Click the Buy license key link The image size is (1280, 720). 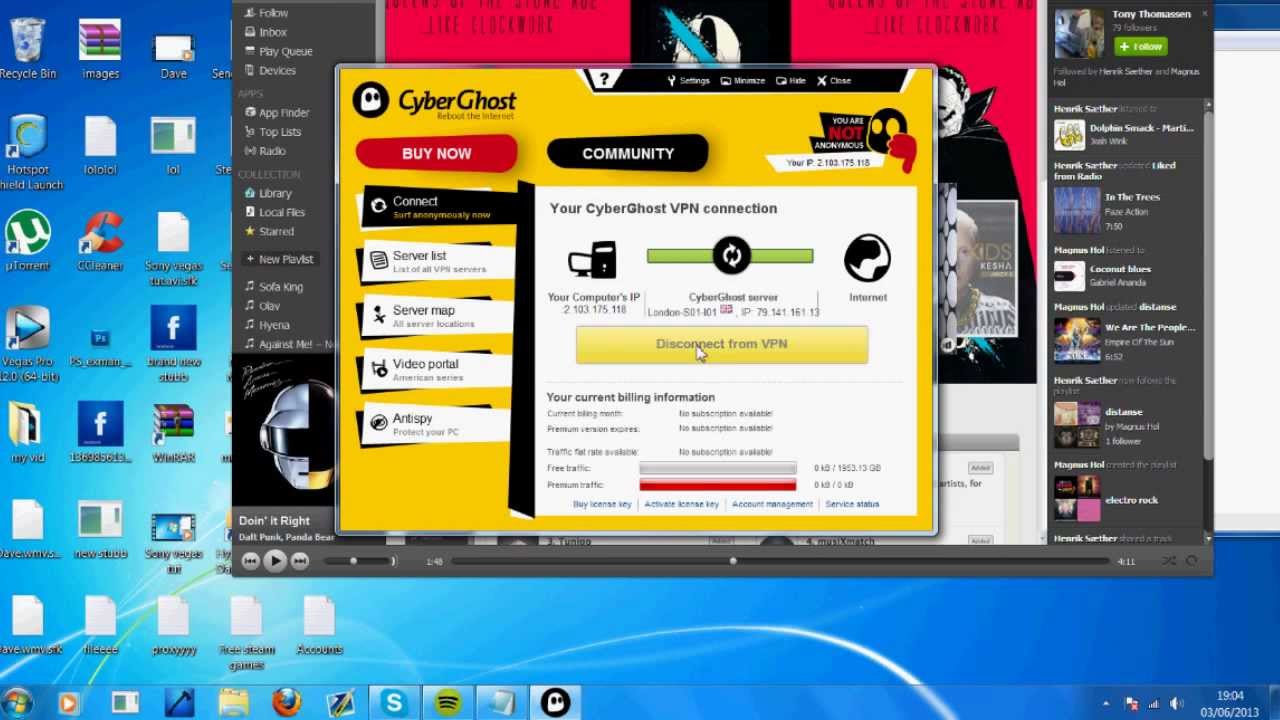(602, 504)
